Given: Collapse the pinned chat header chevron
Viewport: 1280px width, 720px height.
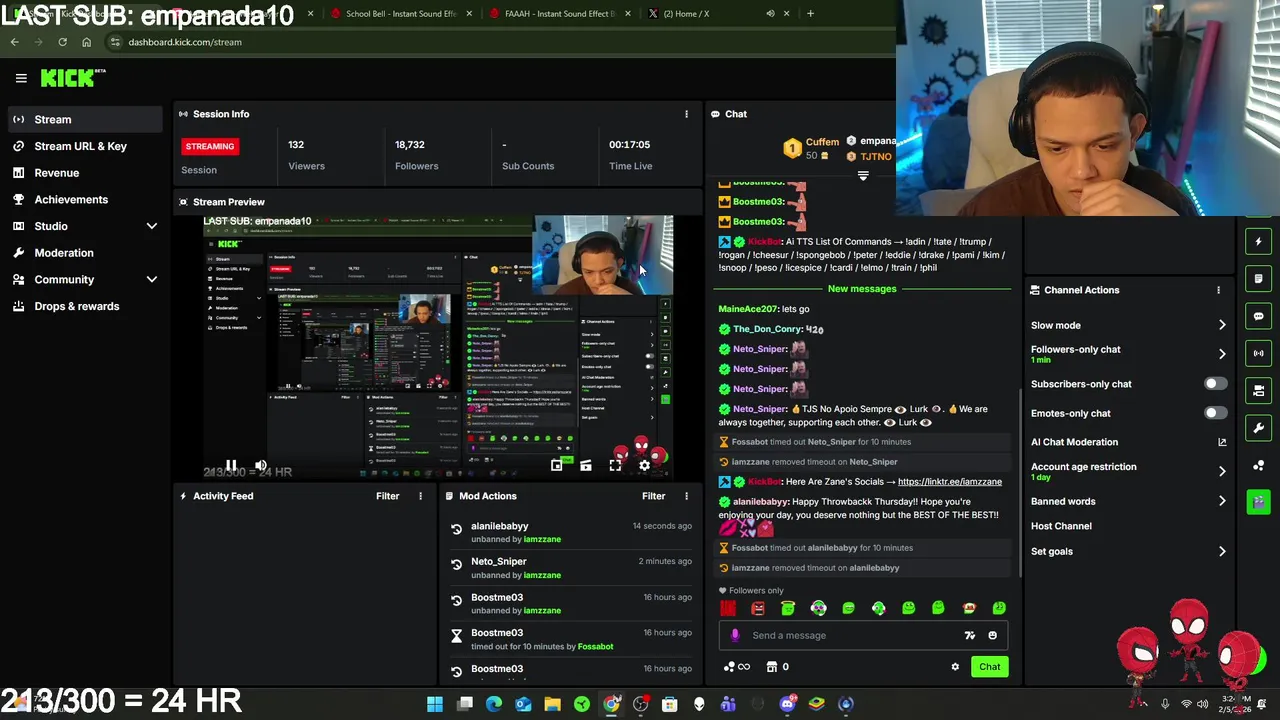Looking at the screenshot, I should click(x=863, y=176).
